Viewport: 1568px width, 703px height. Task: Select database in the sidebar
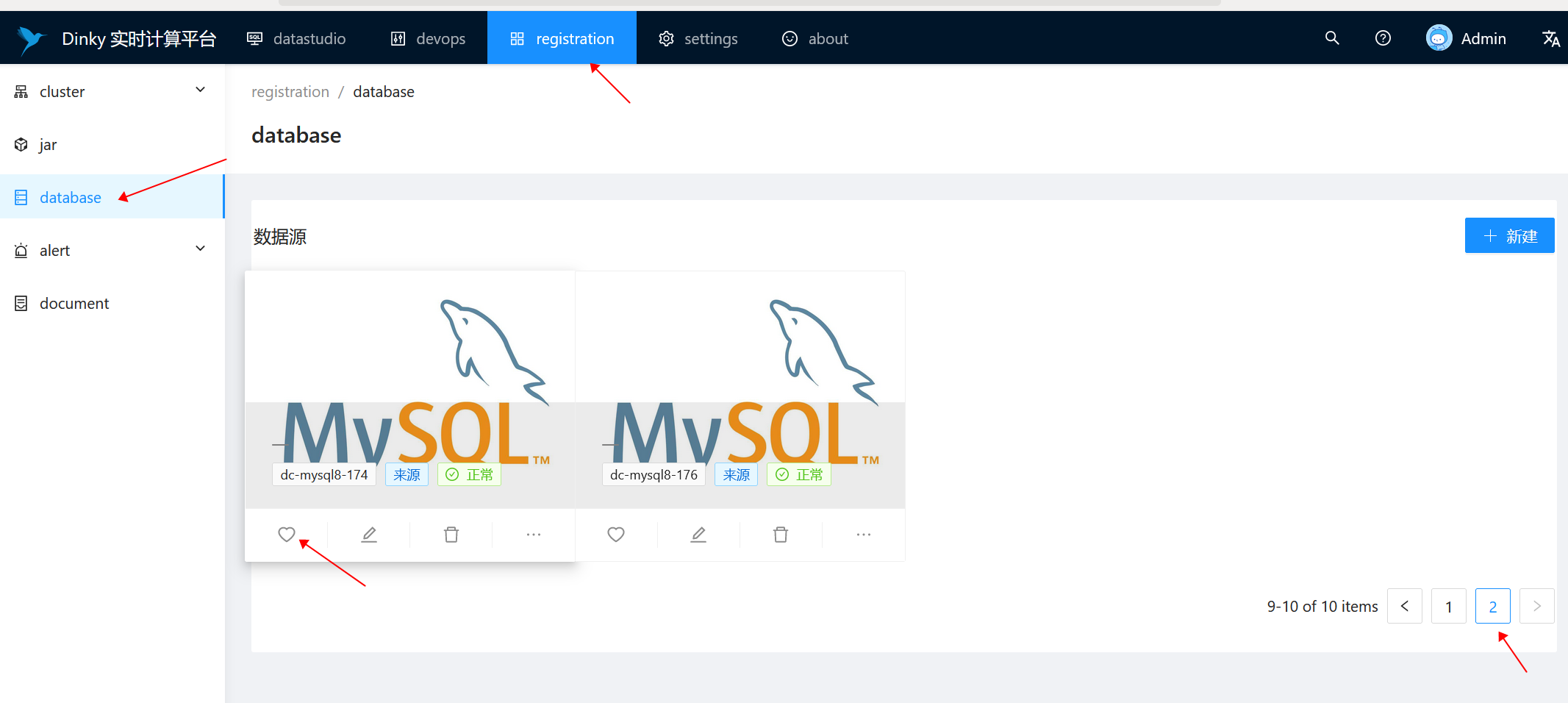click(112, 197)
